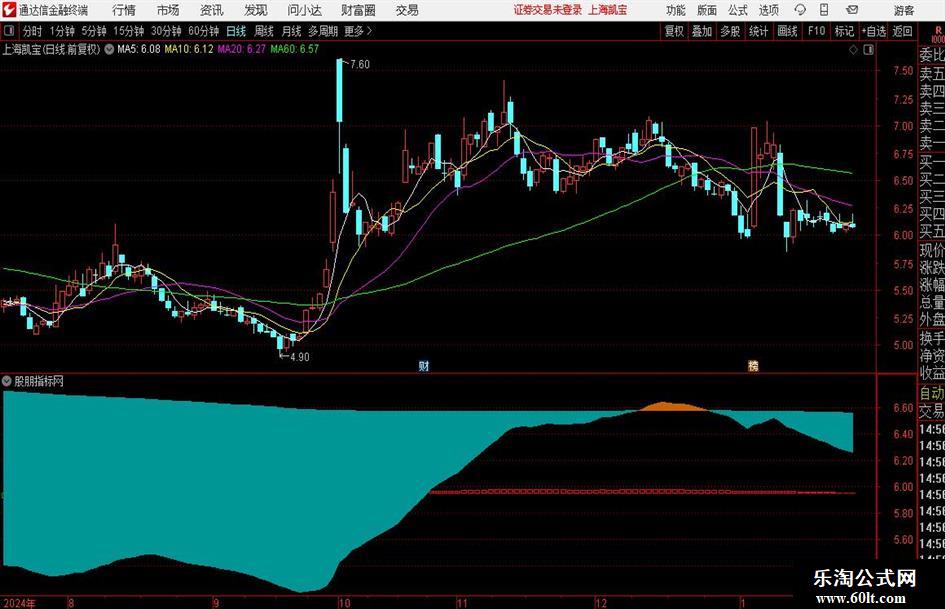This screenshot has height=609, width=945.
Task: Open the dropdown icon beside 股朋指标网
Action: click(x=7, y=381)
